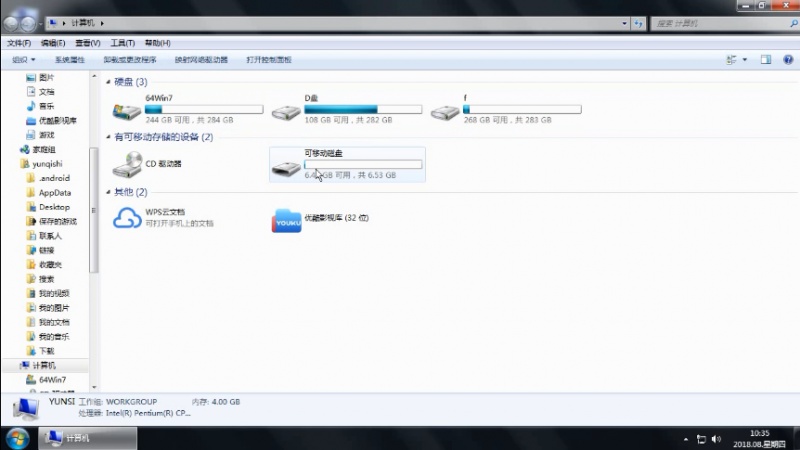Viewport: 800px width, 450px height.
Task: Collapse the 其他 (2) group
Action: (x=108, y=192)
